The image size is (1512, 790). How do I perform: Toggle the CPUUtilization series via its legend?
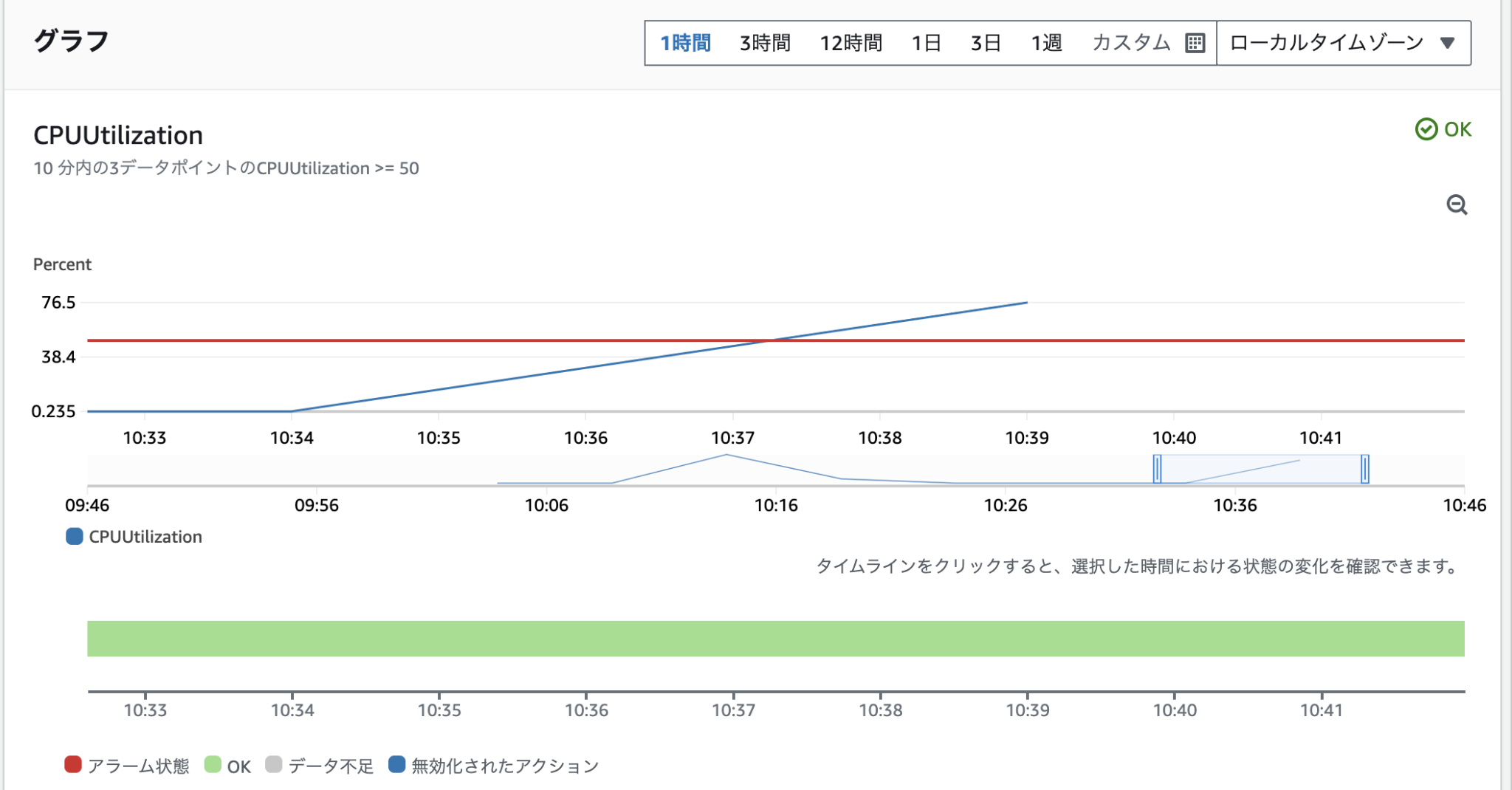pyautogui.click(x=145, y=536)
